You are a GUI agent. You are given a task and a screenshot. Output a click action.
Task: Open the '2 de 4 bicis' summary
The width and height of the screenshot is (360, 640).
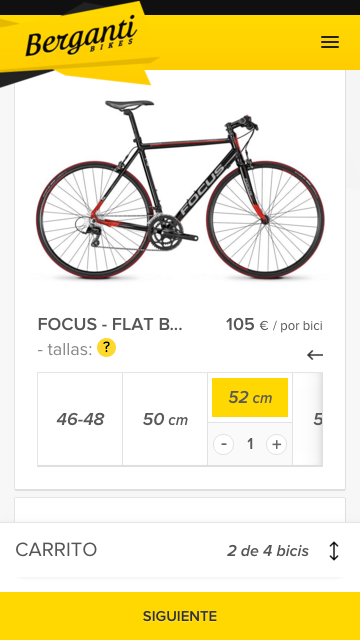[x=268, y=551]
